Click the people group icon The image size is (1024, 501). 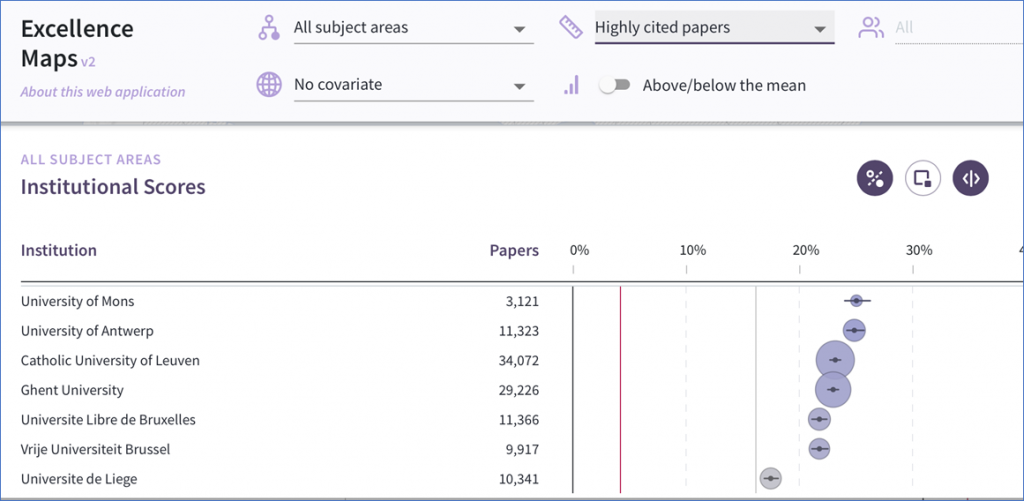click(871, 27)
